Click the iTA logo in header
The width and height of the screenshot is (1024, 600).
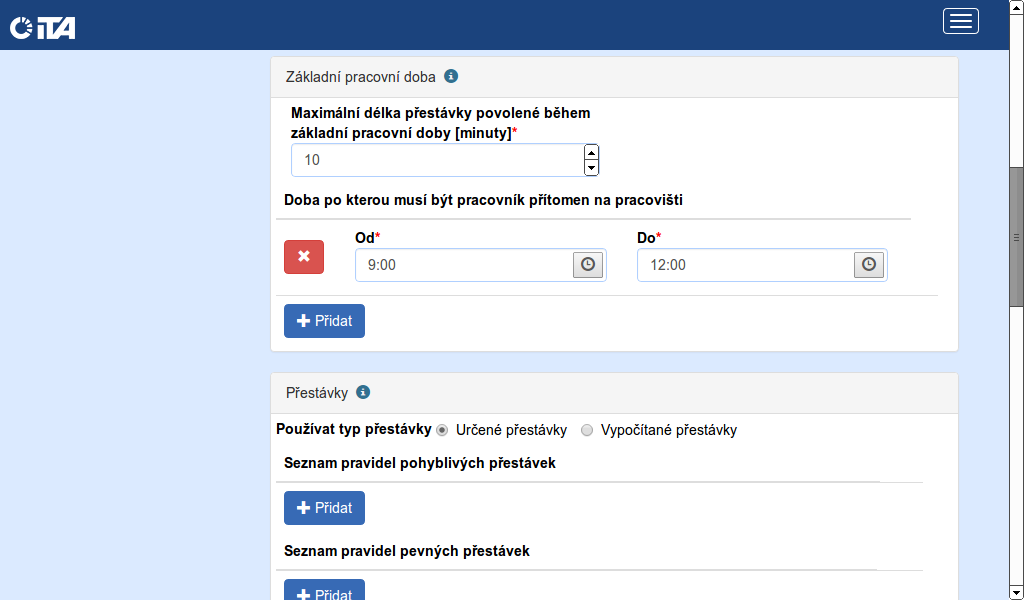tap(43, 28)
